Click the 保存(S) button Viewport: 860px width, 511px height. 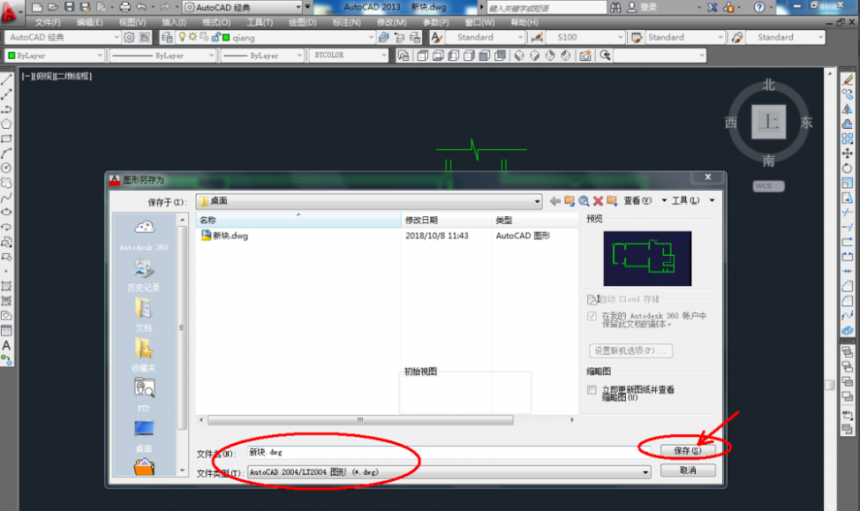click(687, 451)
